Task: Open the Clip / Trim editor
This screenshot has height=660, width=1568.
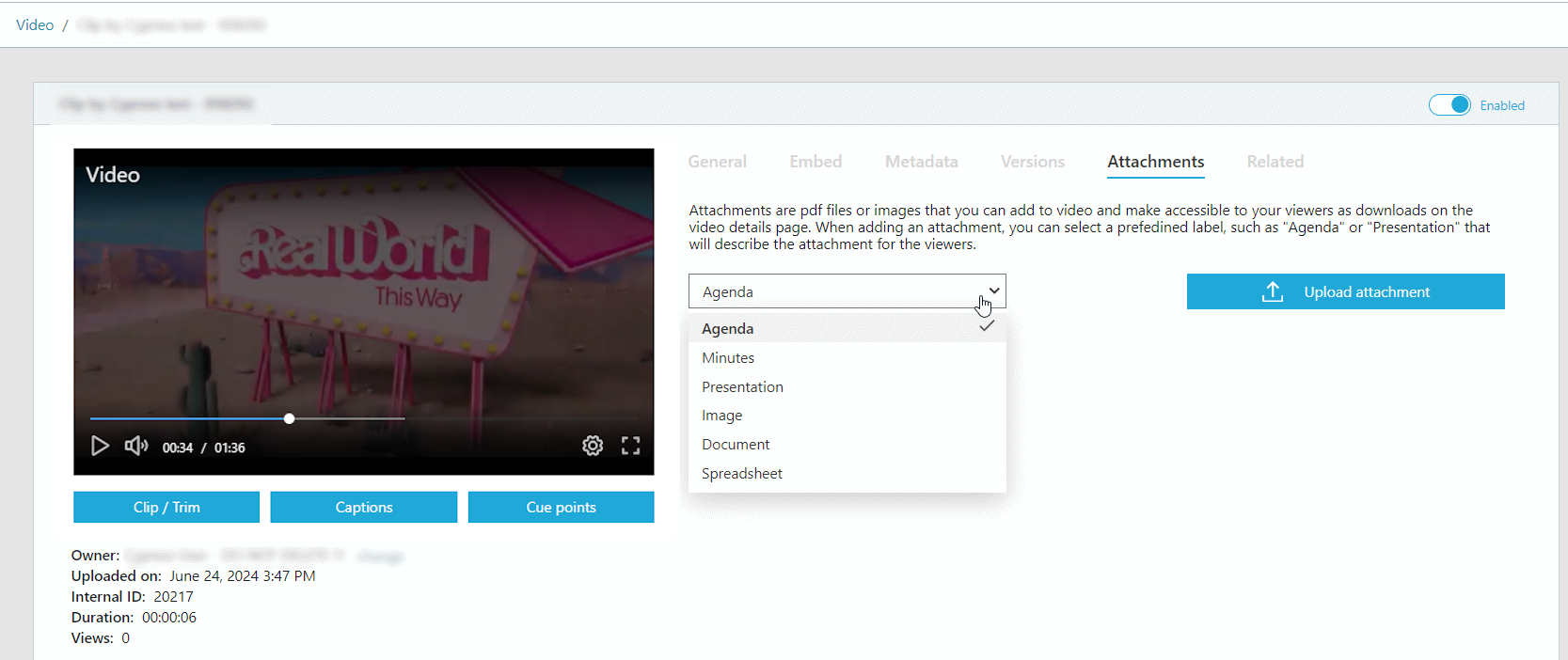Action: pos(166,507)
